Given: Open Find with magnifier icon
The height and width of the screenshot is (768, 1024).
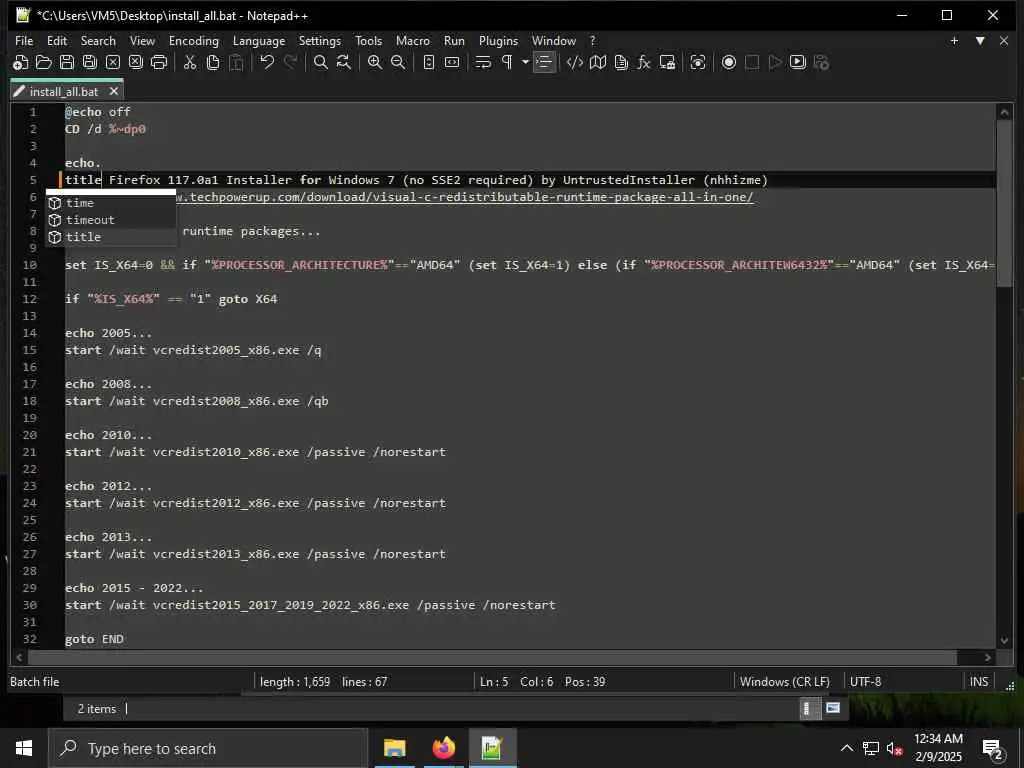Looking at the screenshot, I should coord(321,62).
